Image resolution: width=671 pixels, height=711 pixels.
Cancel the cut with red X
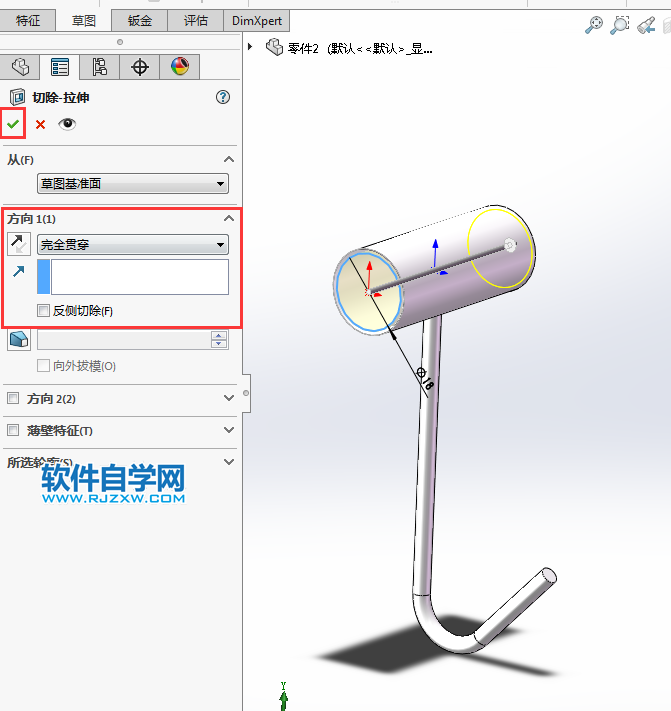point(40,124)
